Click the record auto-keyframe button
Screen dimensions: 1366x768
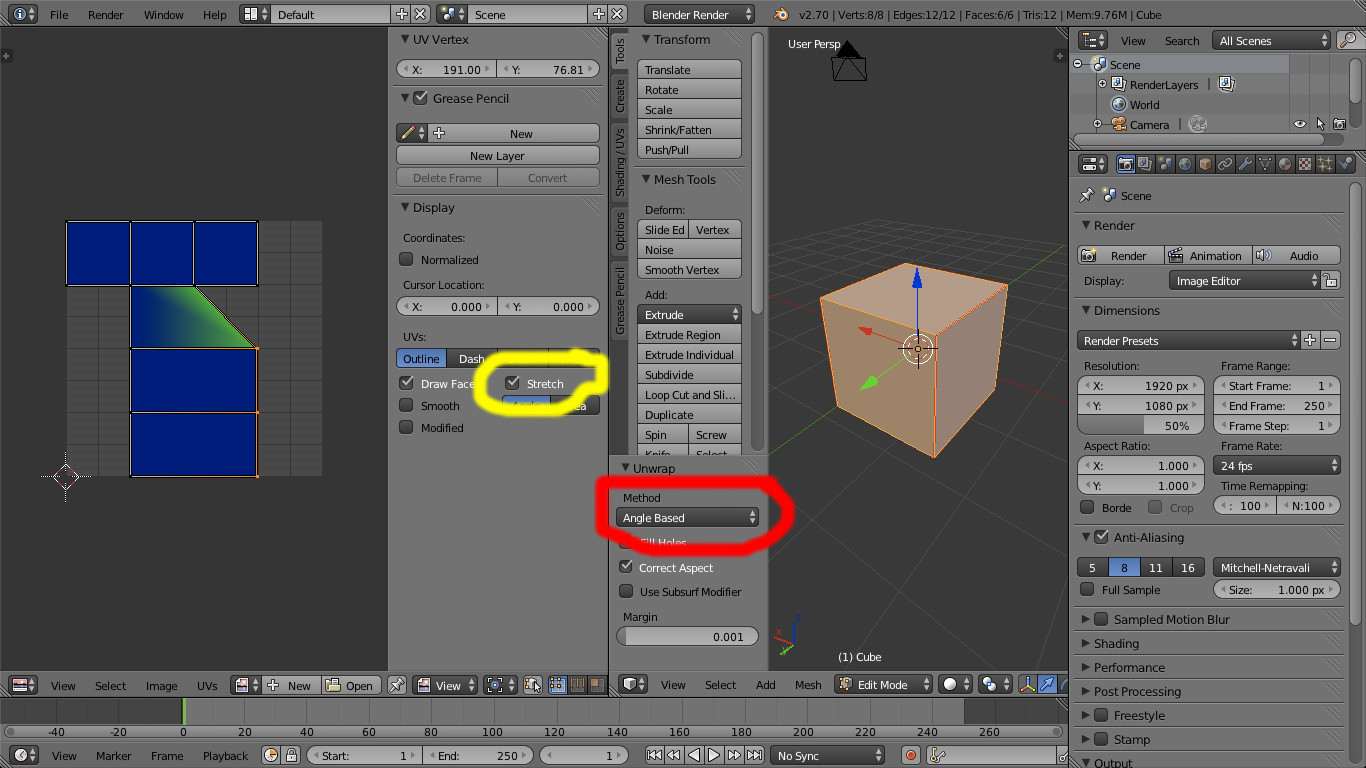click(911, 756)
